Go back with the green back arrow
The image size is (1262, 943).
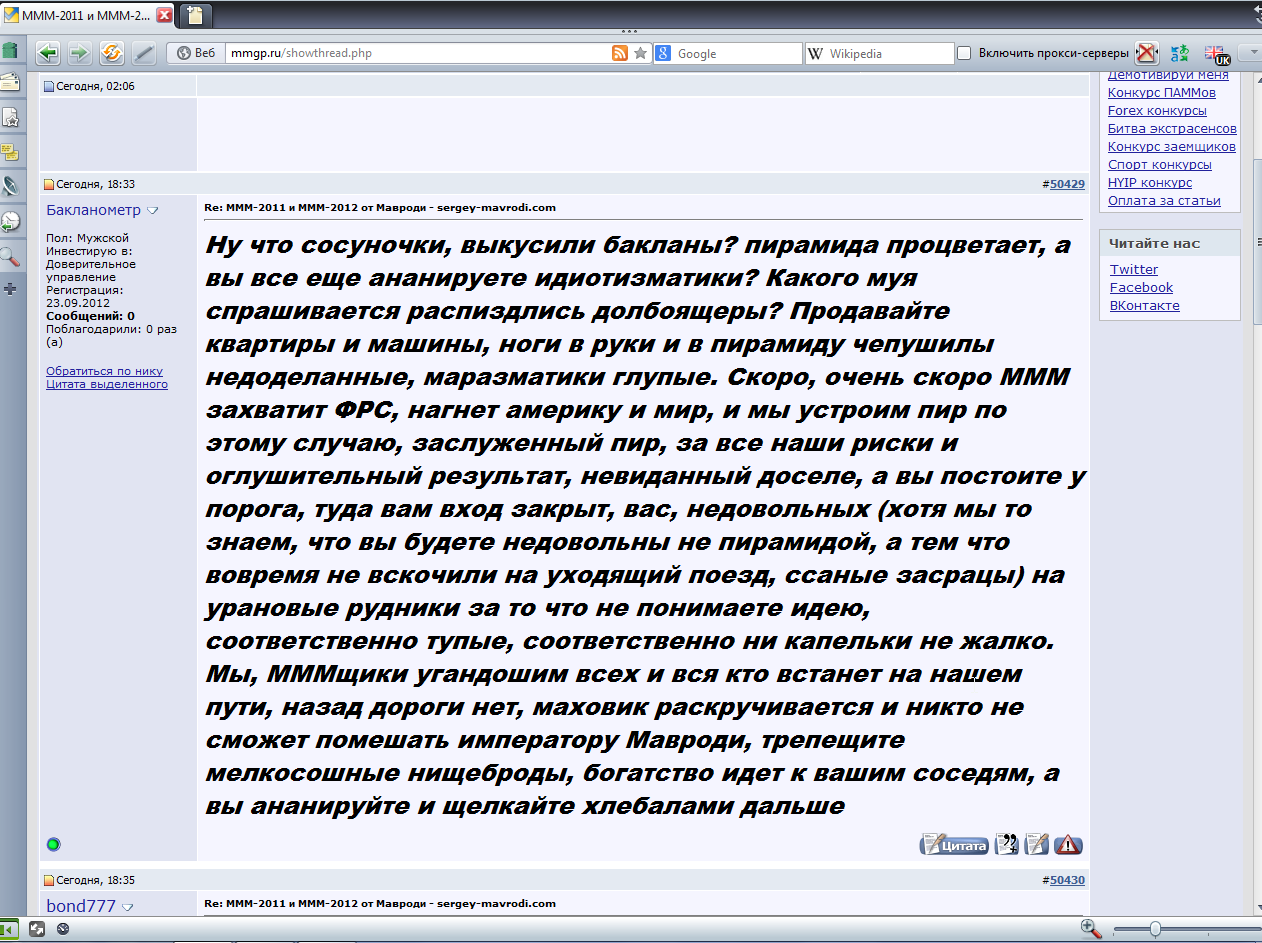(x=47, y=53)
